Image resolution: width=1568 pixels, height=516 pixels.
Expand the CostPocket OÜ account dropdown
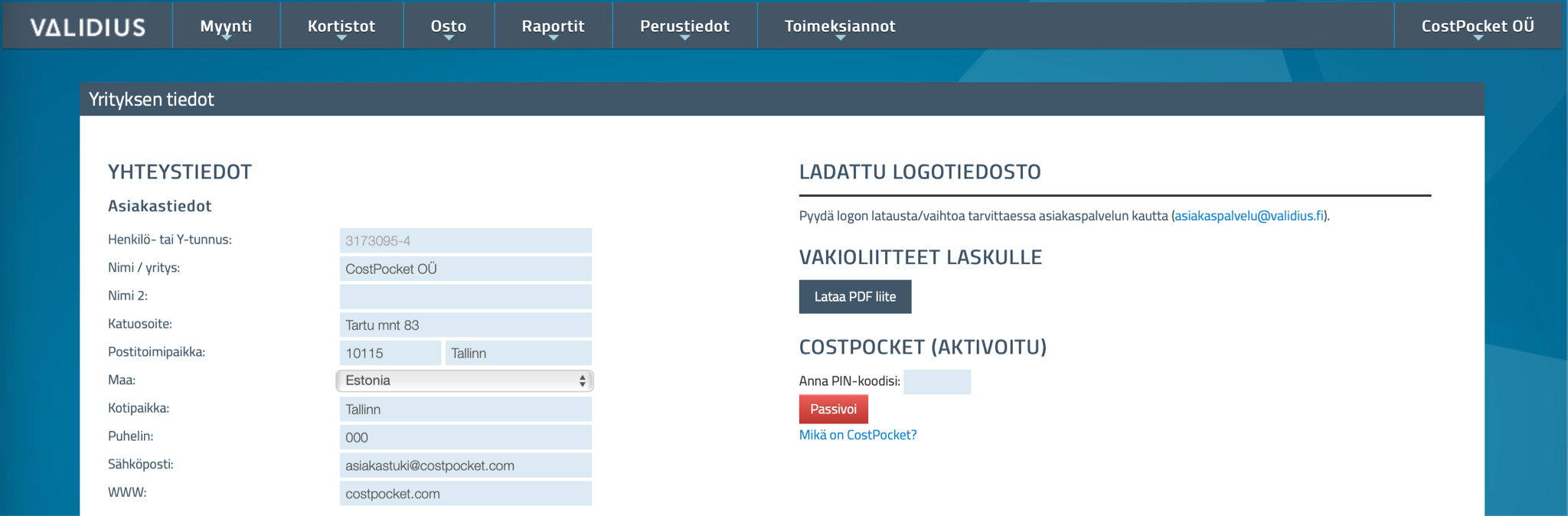[x=1478, y=26]
